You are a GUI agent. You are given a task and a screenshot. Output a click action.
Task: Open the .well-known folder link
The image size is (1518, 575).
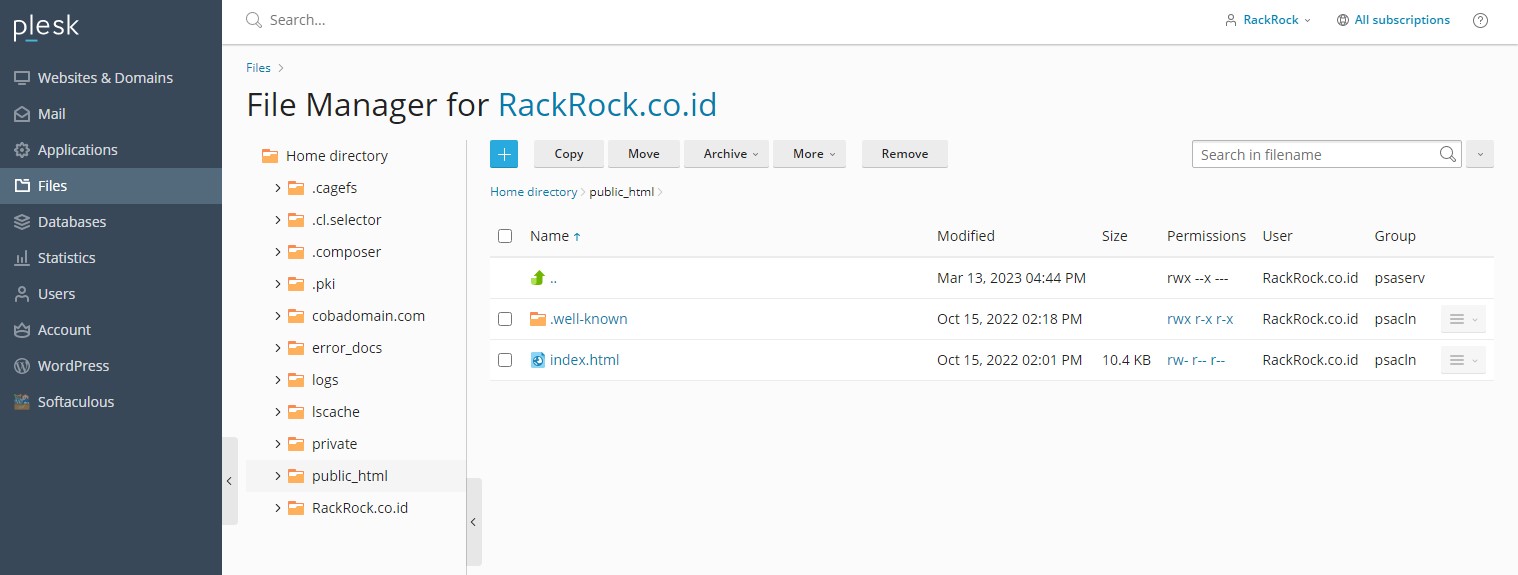[589, 319]
